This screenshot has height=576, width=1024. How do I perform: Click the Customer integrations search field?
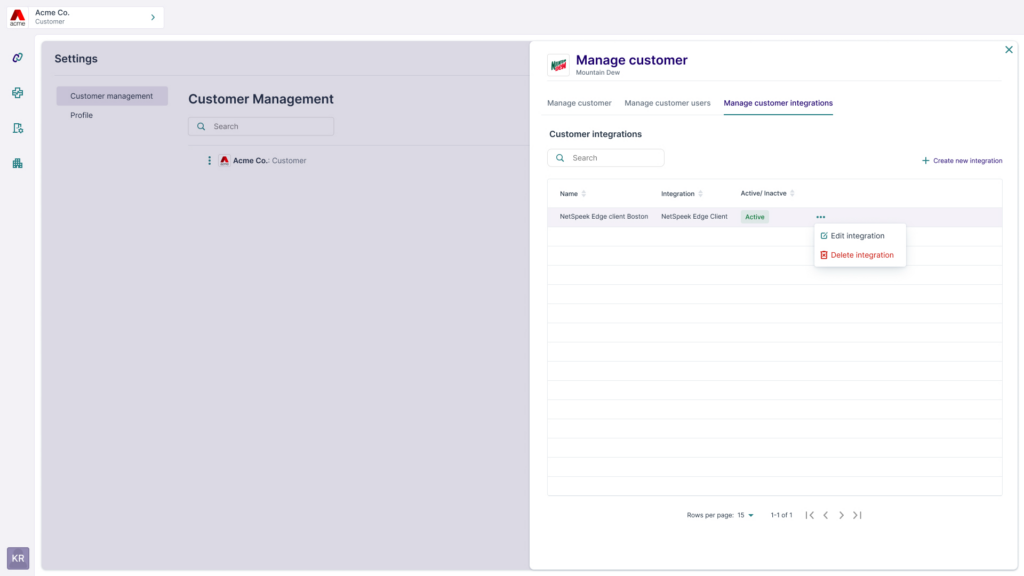pyautogui.click(x=612, y=158)
